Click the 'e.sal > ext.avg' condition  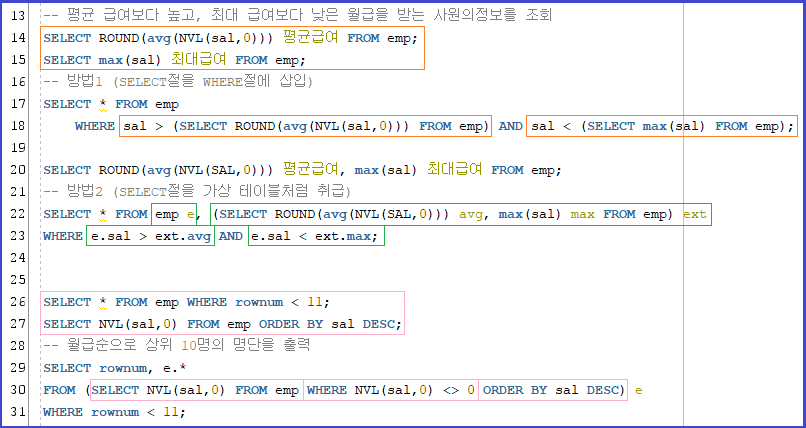tap(151, 236)
